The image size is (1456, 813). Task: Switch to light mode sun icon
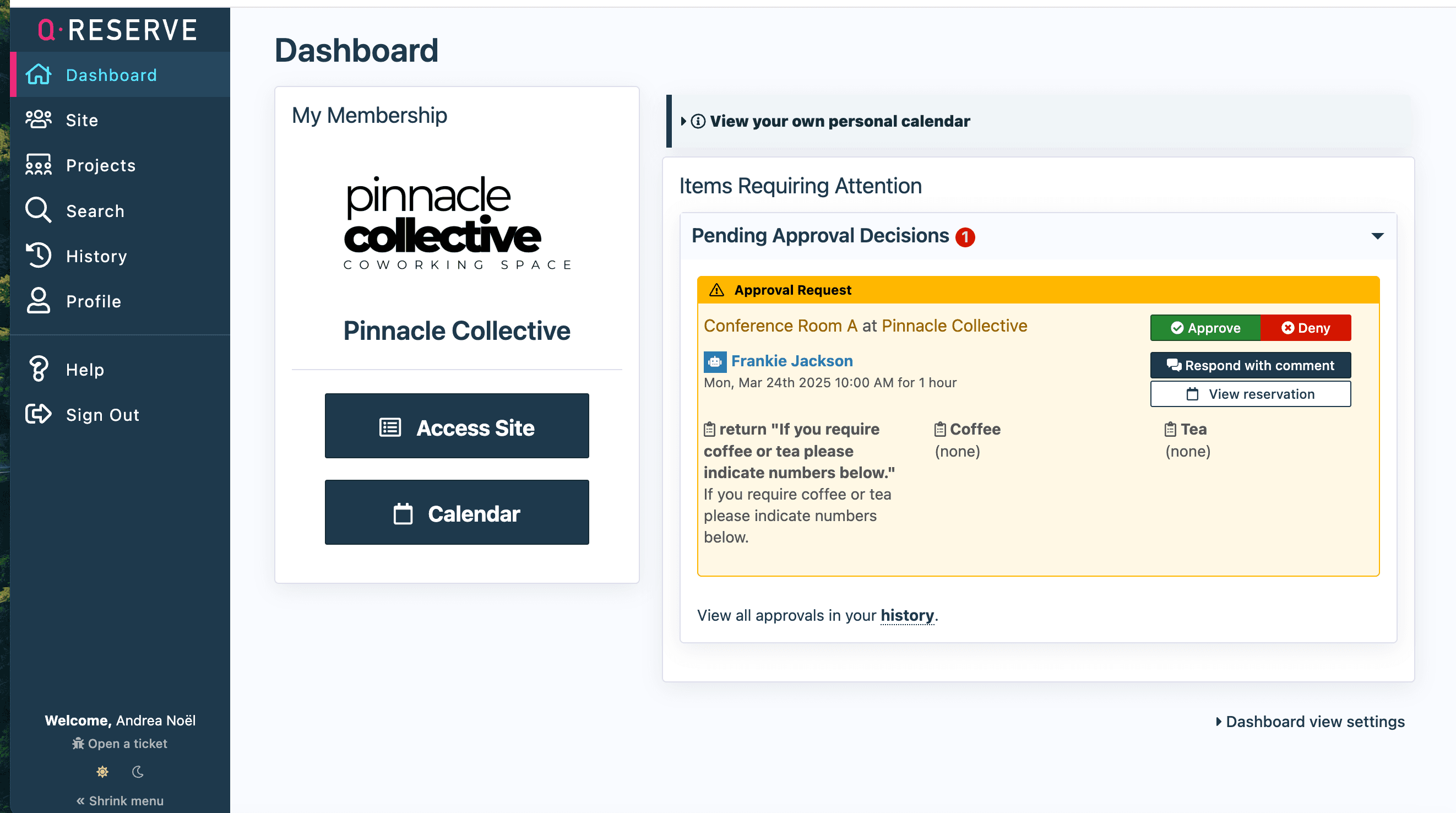coord(102,772)
